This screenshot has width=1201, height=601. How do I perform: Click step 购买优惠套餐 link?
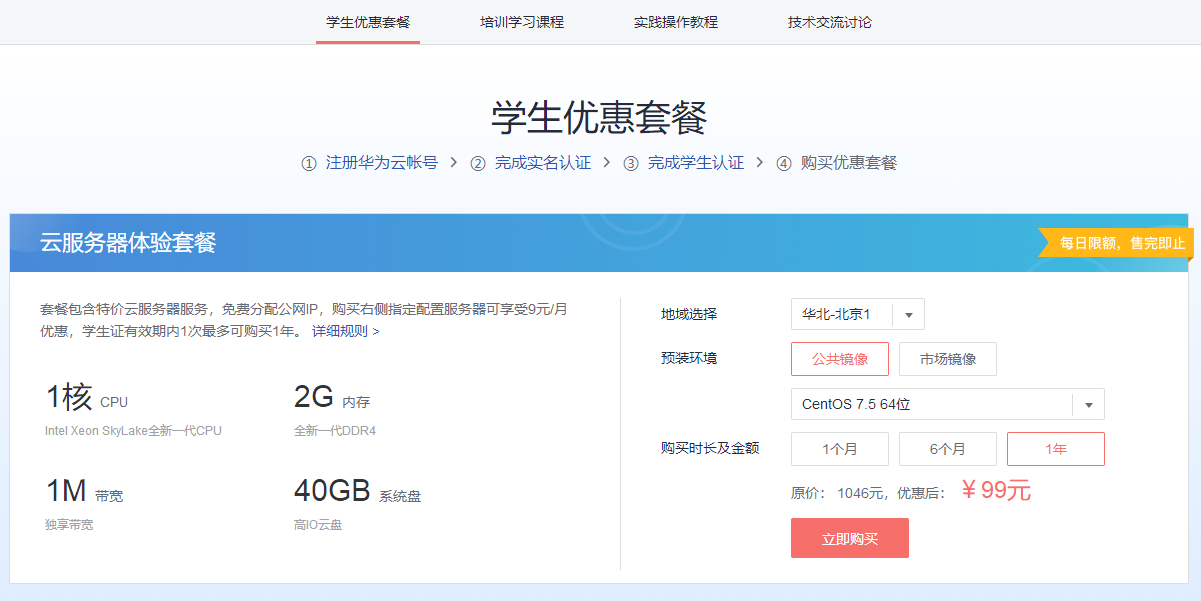click(849, 162)
